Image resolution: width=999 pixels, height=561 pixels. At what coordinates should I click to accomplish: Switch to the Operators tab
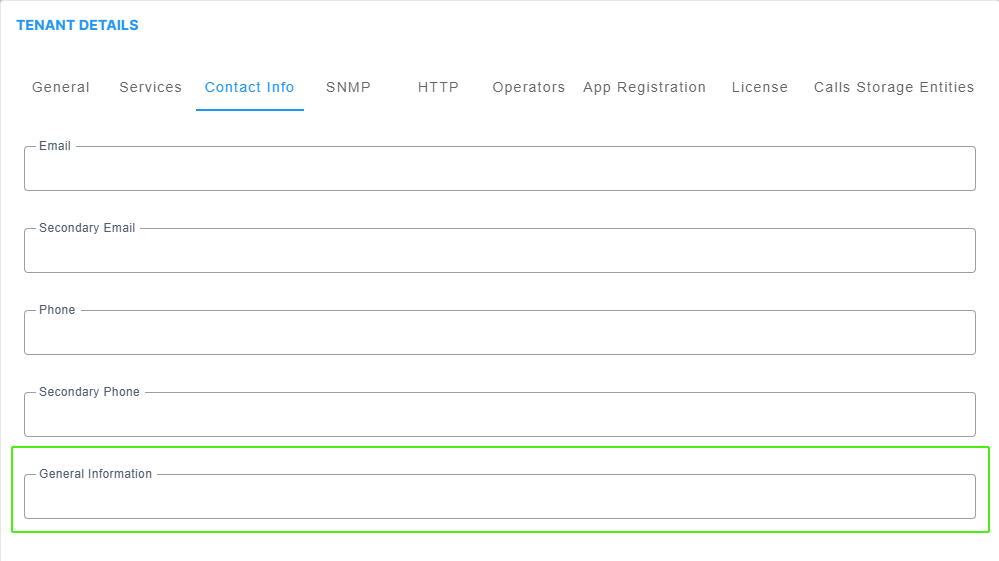pyautogui.click(x=528, y=87)
